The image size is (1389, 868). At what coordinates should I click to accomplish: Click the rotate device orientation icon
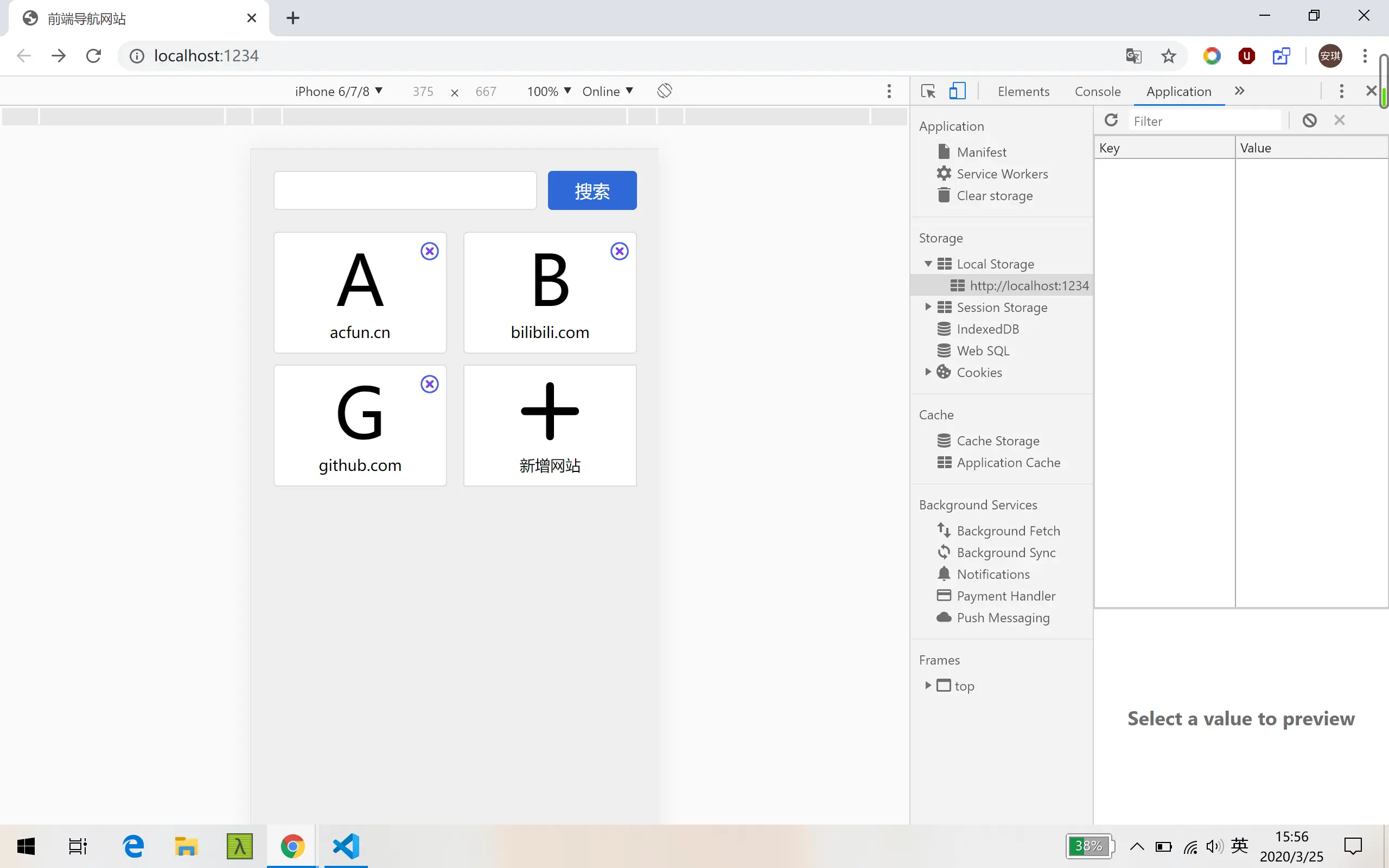(664, 91)
